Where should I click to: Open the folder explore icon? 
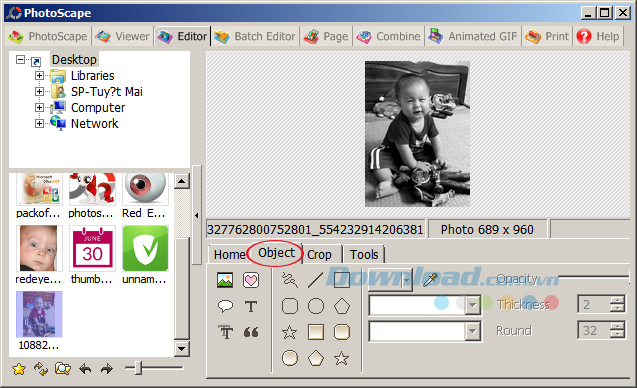(x=63, y=368)
